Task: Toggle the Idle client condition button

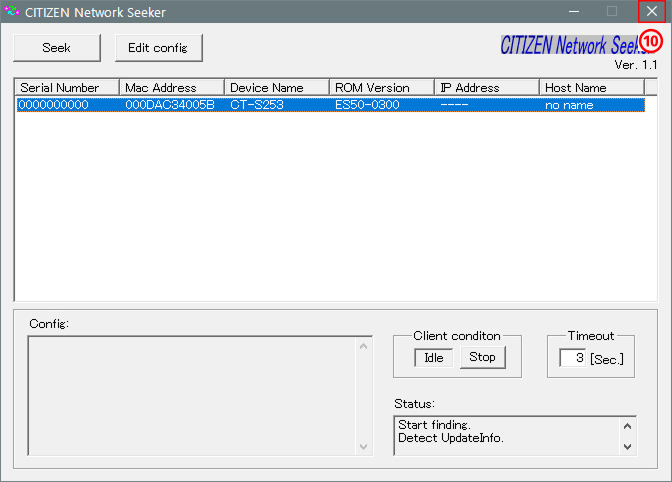Action: [x=433, y=358]
